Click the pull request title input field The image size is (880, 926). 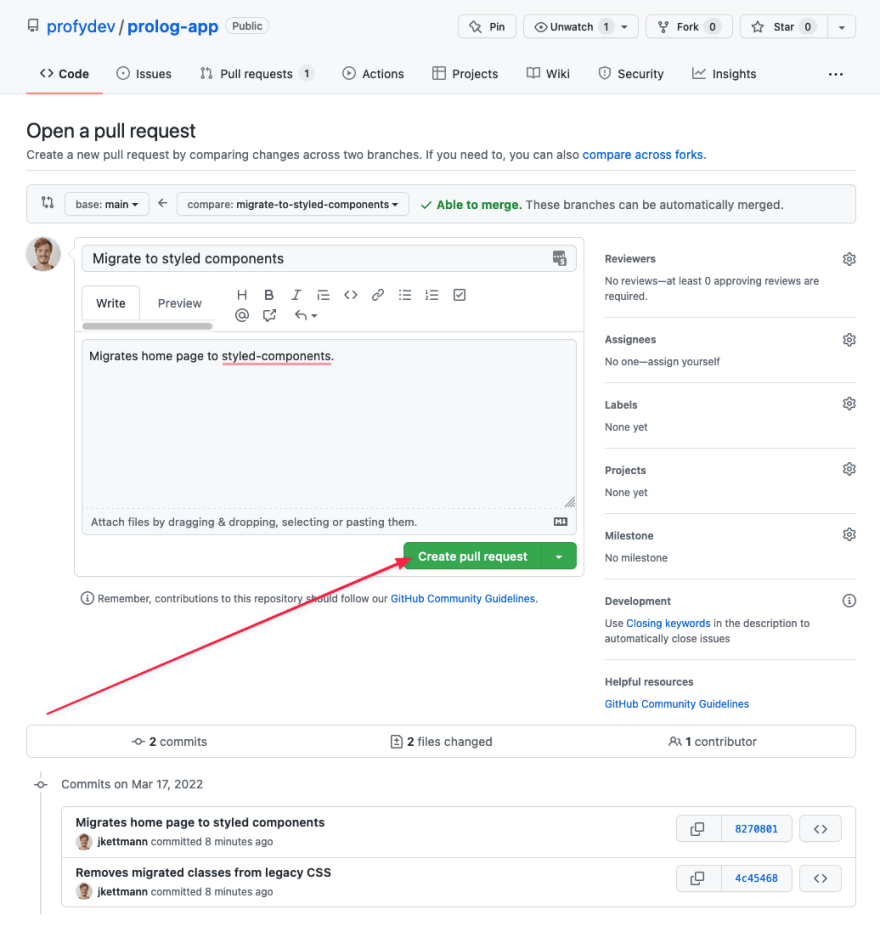328,259
